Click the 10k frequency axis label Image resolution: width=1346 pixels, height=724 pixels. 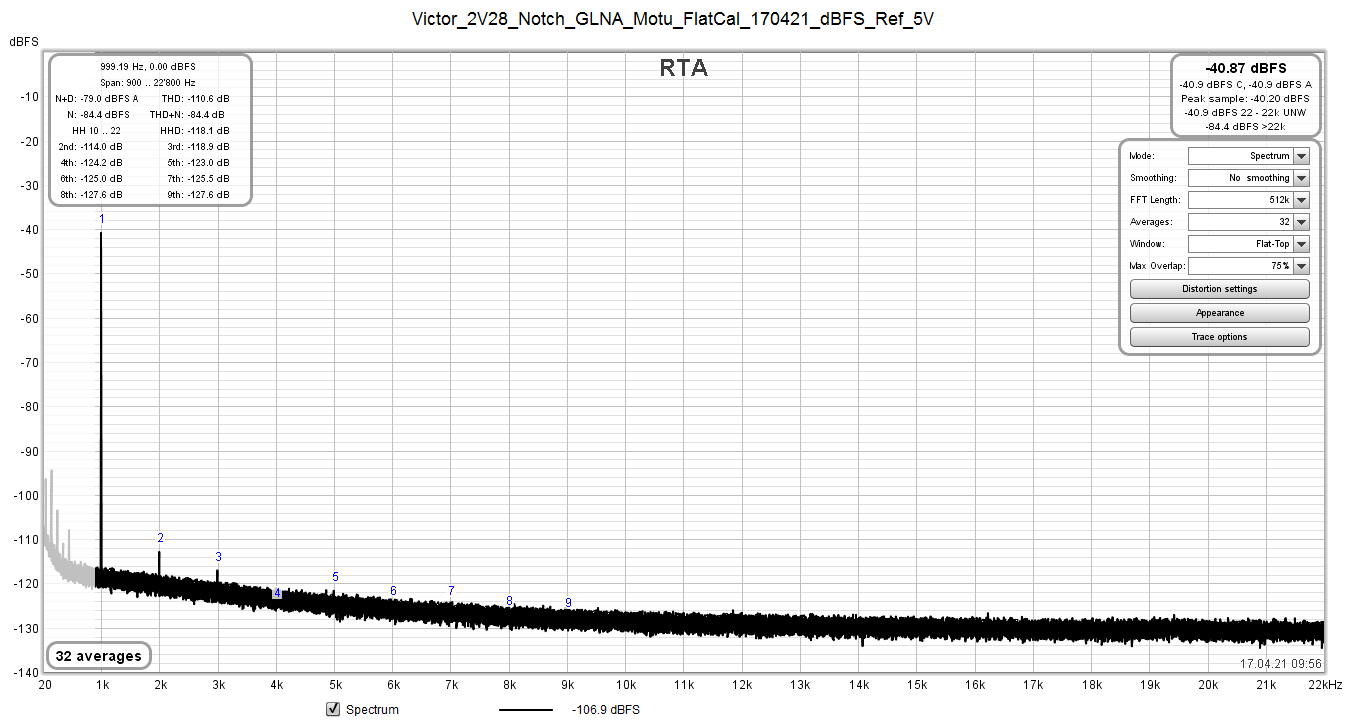pyautogui.click(x=626, y=685)
